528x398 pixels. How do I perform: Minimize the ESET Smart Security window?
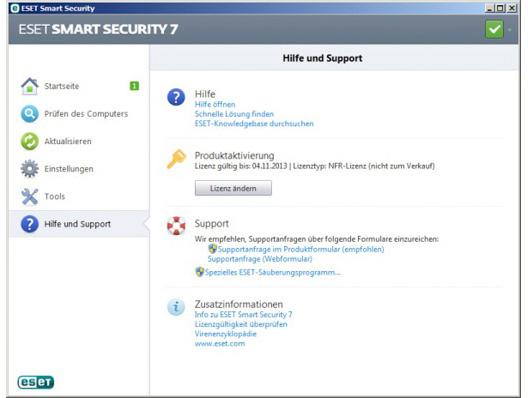(x=489, y=8)
